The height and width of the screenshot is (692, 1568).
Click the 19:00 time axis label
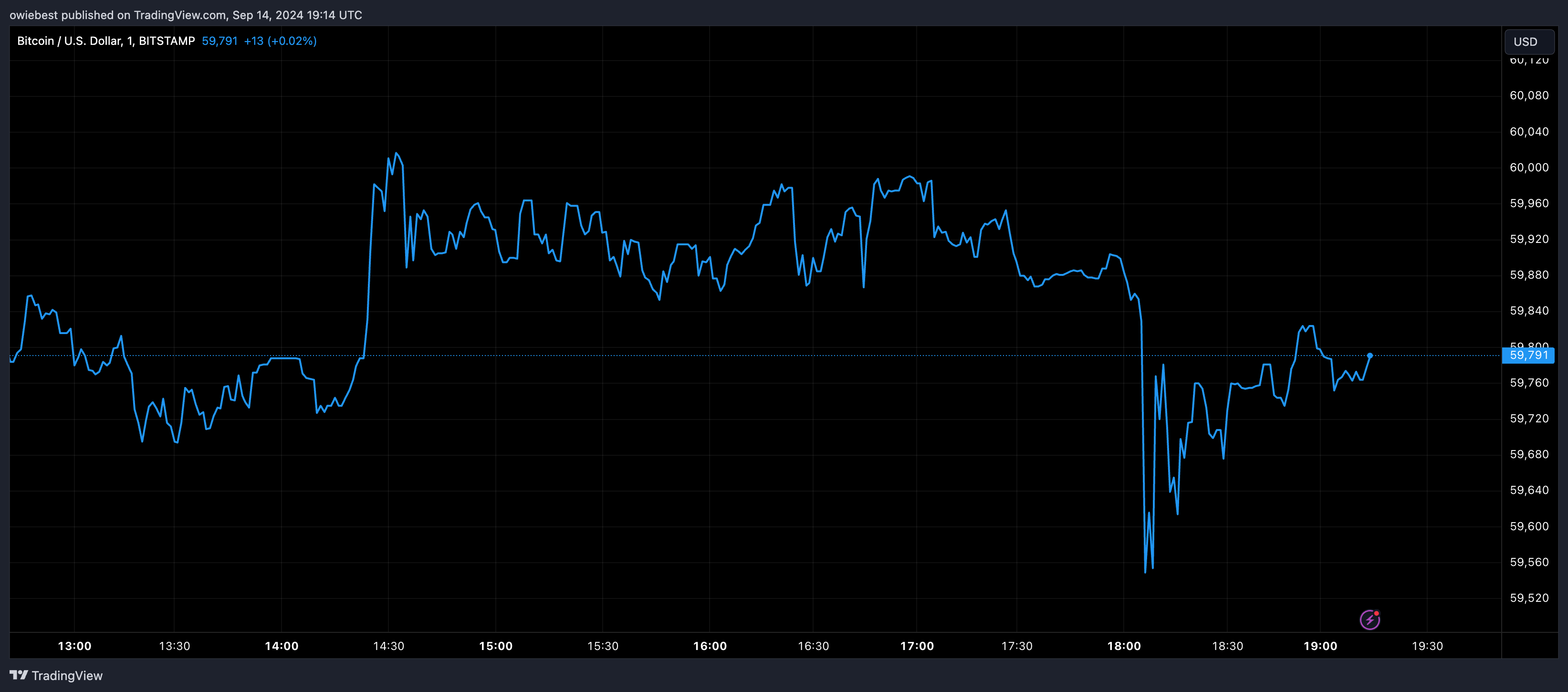click(1320, 646)
